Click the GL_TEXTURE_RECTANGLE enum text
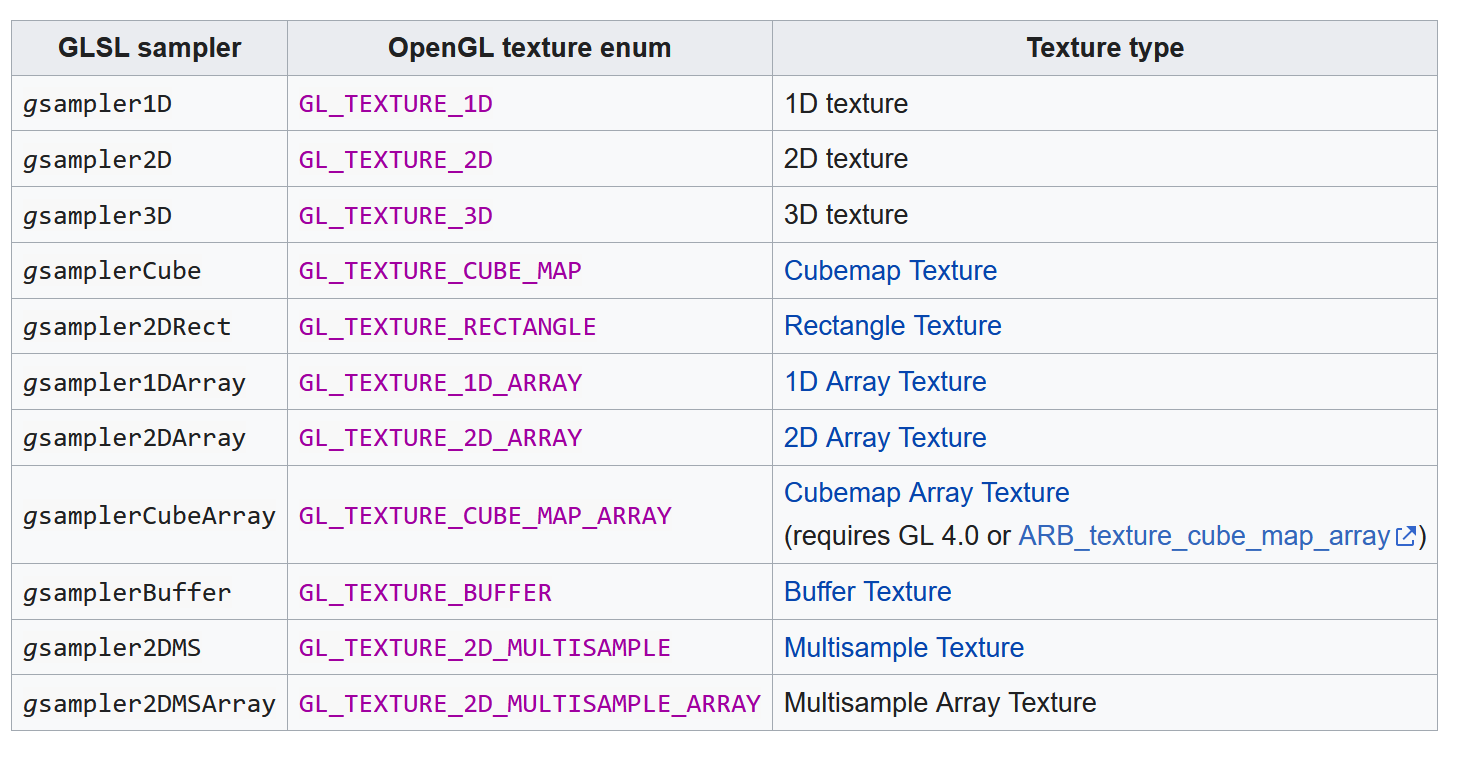The height and width of the screenshot is (766, 1462). pos(447,327)
